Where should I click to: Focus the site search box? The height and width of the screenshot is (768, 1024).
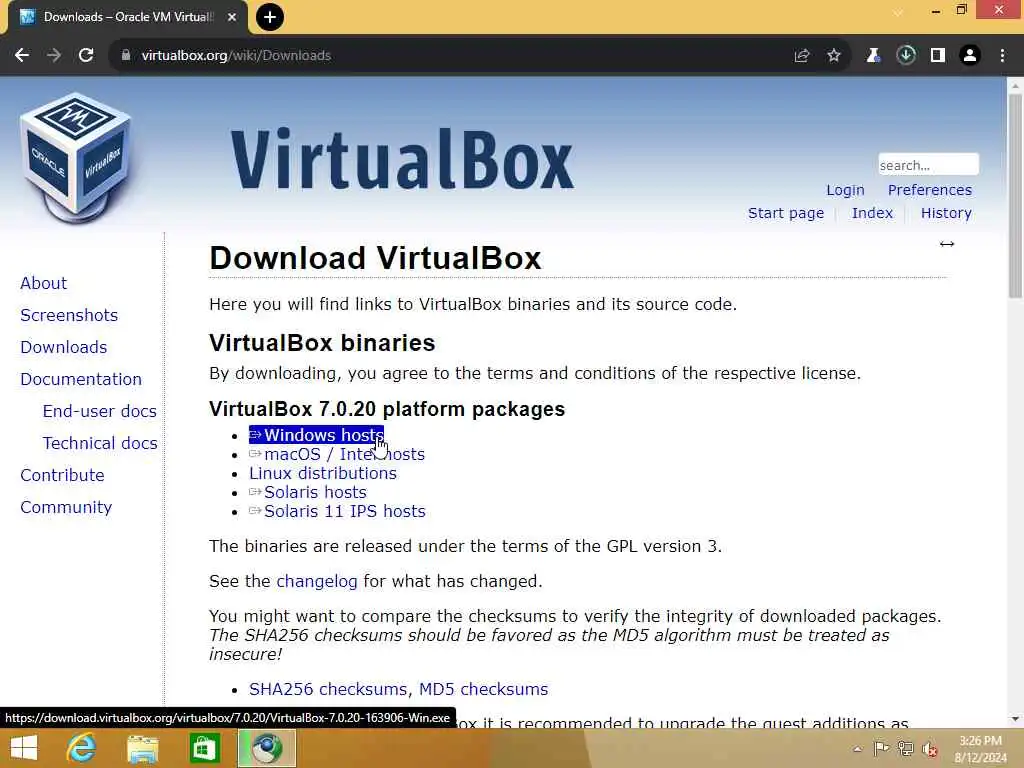click(x=928, y=165)
